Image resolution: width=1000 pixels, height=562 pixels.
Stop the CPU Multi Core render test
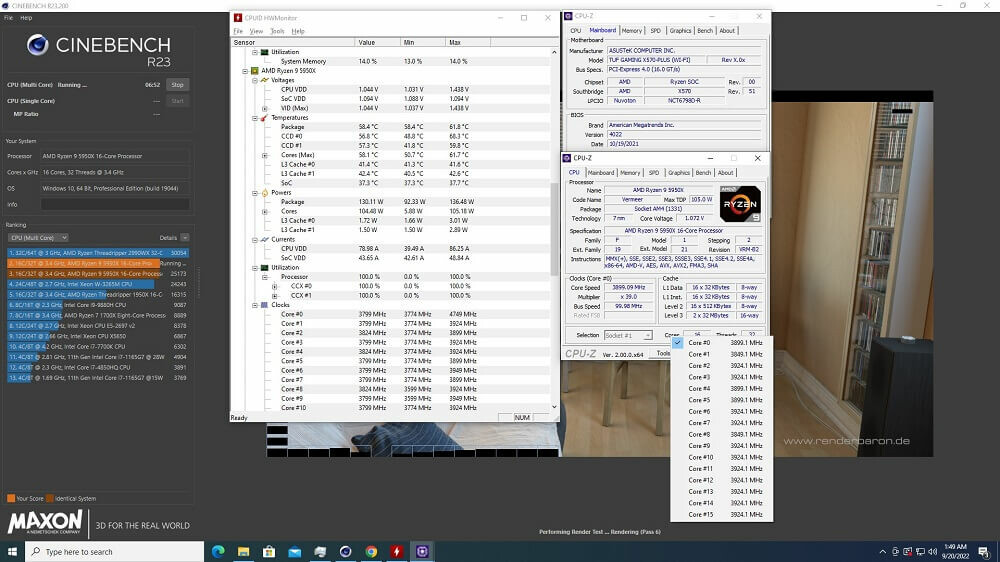[x=177, y=85]
